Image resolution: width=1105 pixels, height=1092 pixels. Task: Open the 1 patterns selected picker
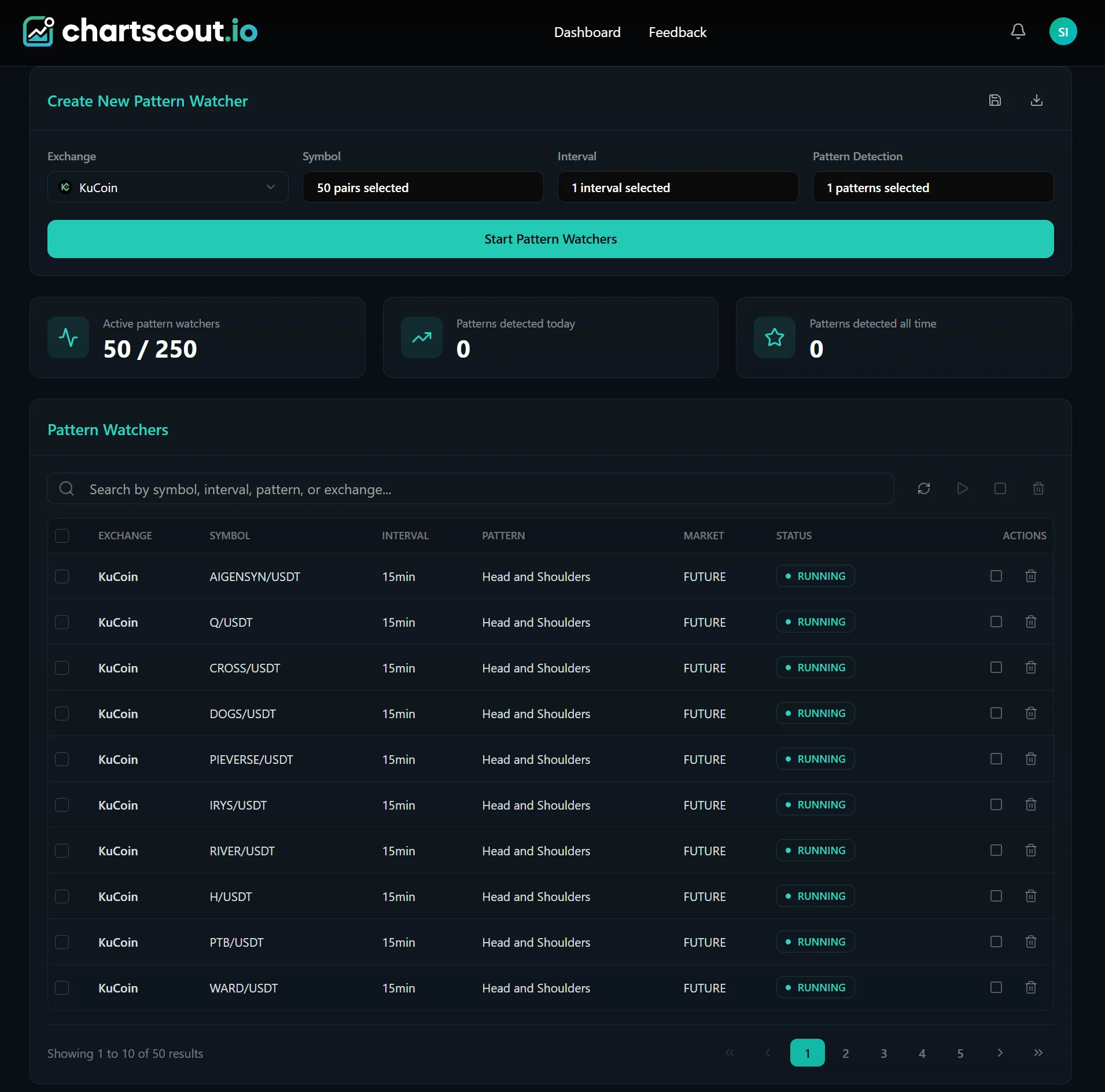click(x=933, y=187)
